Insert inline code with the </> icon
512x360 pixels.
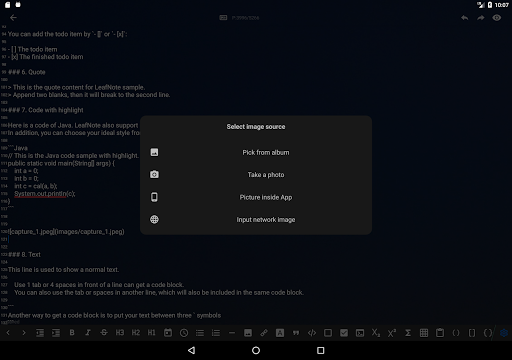tap(312, 333)
